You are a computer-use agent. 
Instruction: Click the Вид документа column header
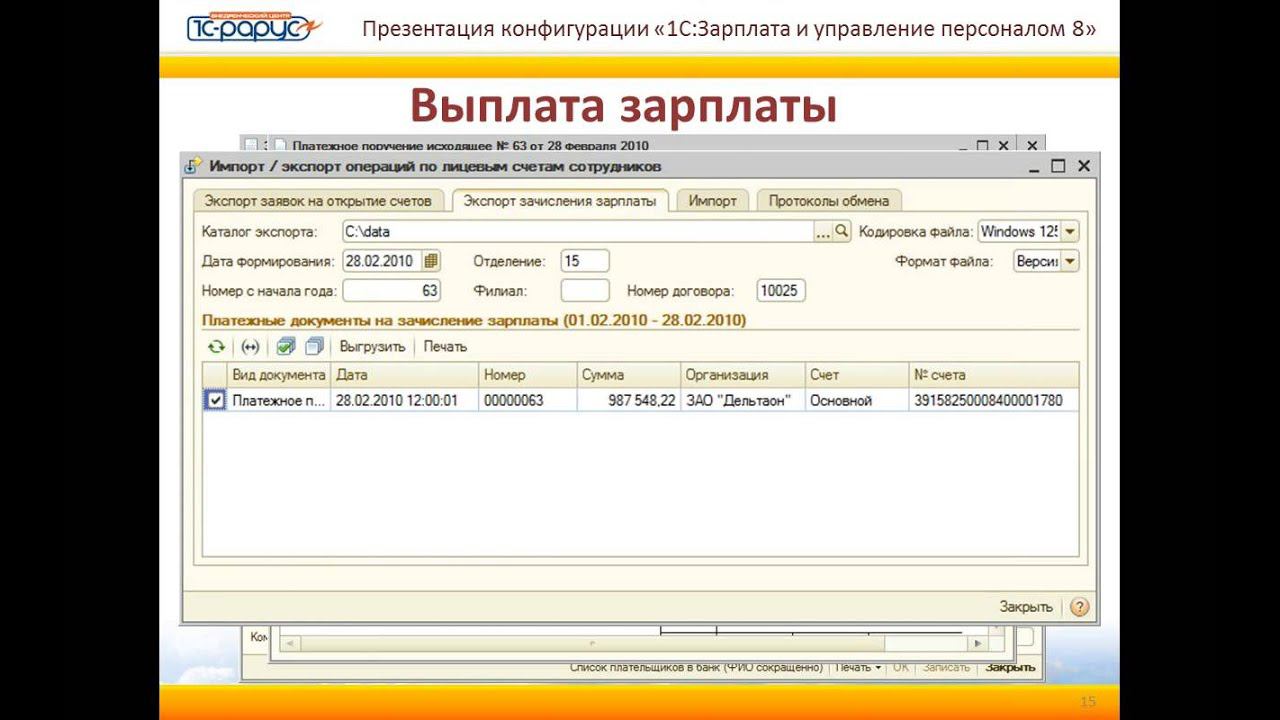279,375
